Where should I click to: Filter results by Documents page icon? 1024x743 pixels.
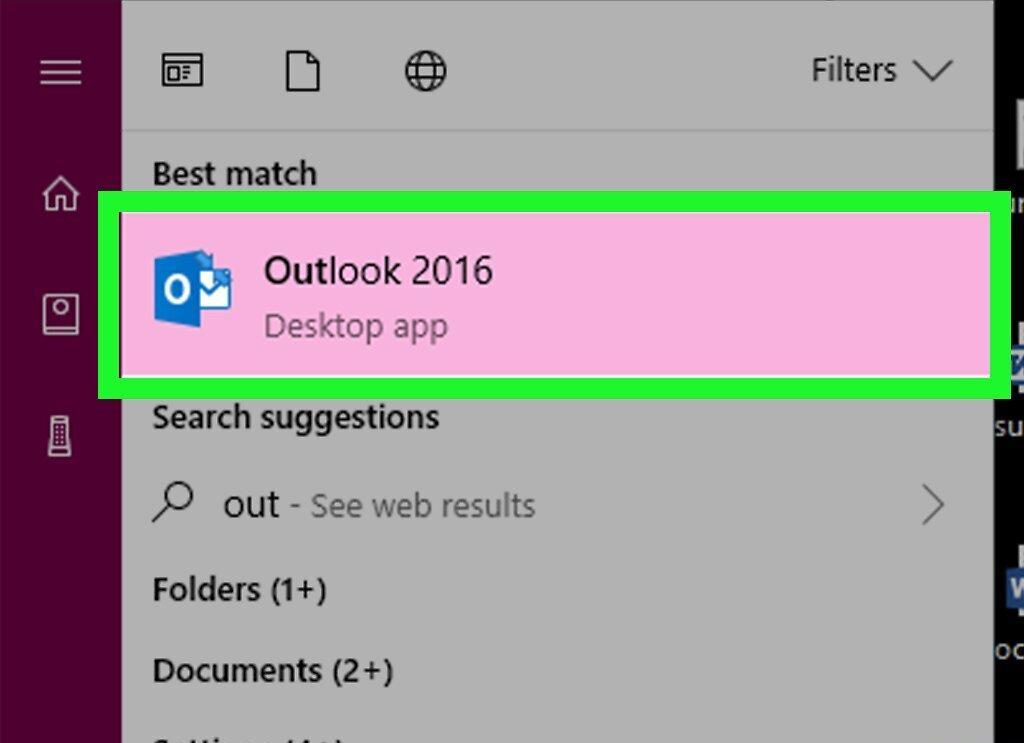tap(303, 71)
